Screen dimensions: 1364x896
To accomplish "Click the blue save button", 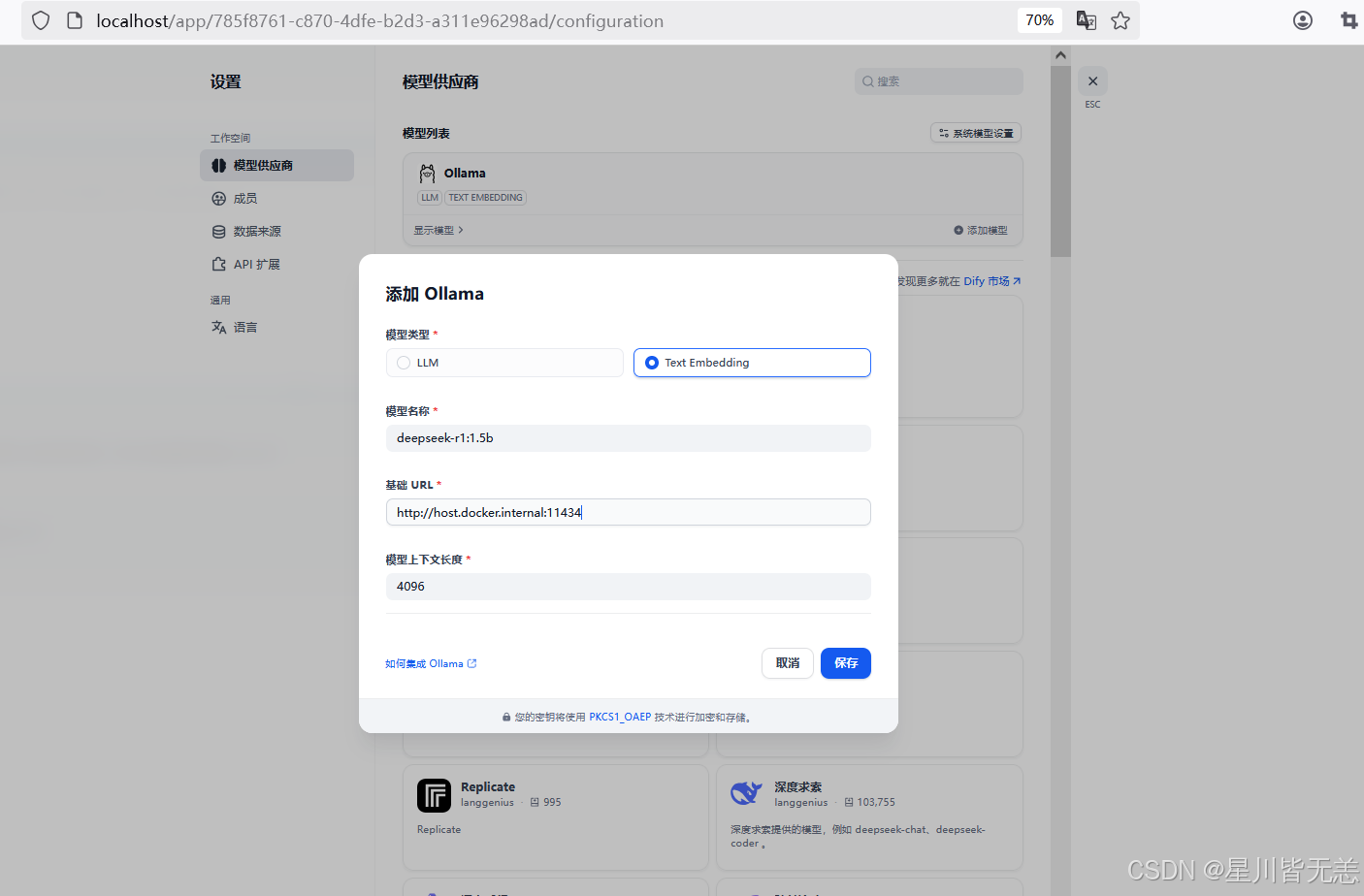I will tap(846, 663).
